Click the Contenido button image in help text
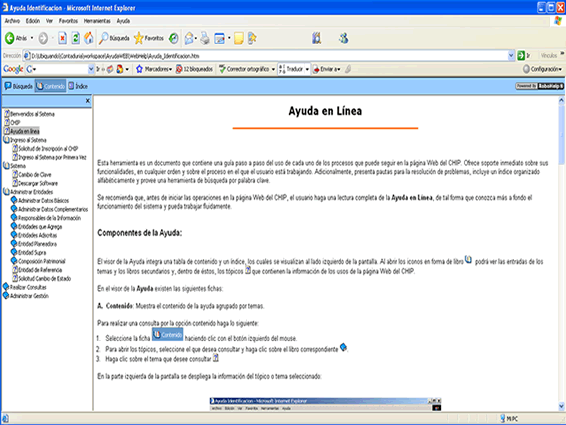The height and width of the screenshot is (425, 566). click(167, 335)
